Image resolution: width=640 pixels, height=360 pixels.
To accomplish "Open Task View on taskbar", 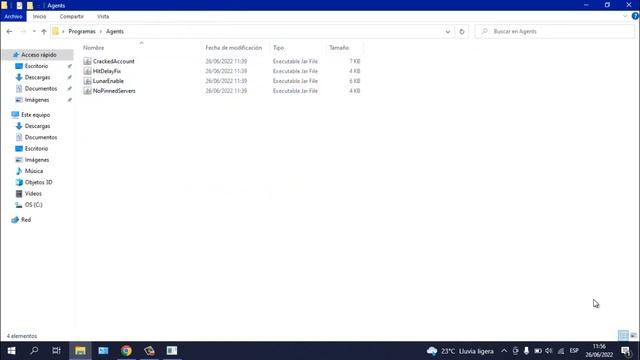I will (x=56, y=351).
